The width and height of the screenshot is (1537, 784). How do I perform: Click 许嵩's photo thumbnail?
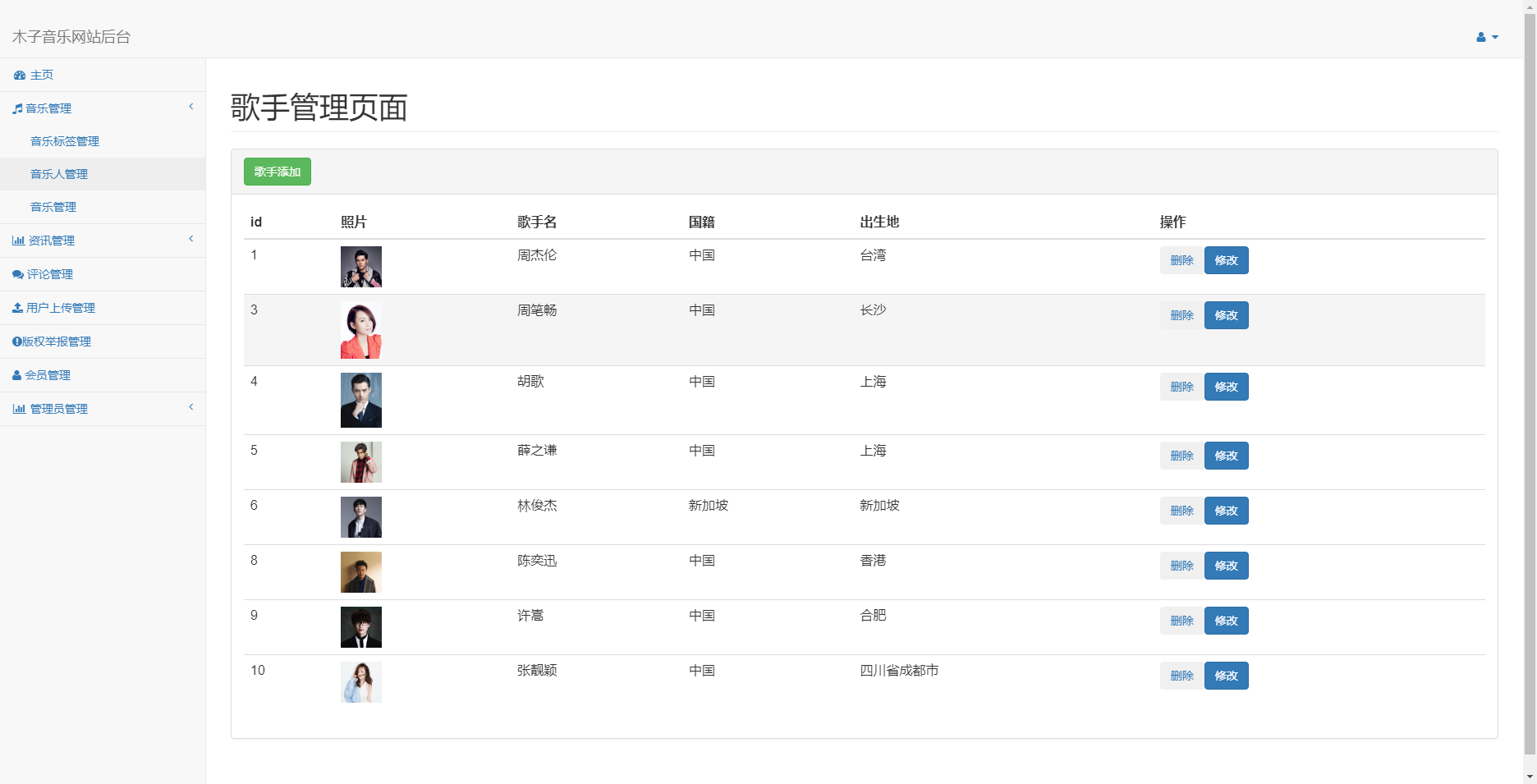(x=361, y=627)
